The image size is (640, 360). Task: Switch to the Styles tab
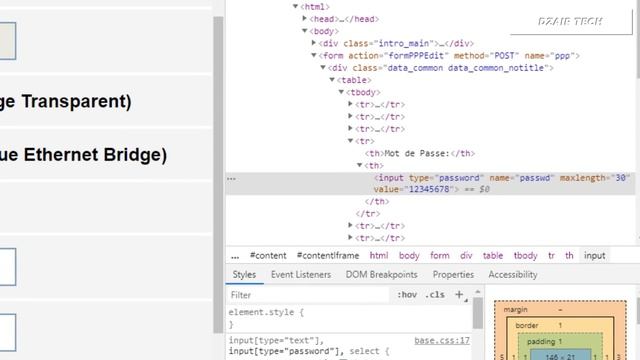pyautogui.click(x=244, y=275)
